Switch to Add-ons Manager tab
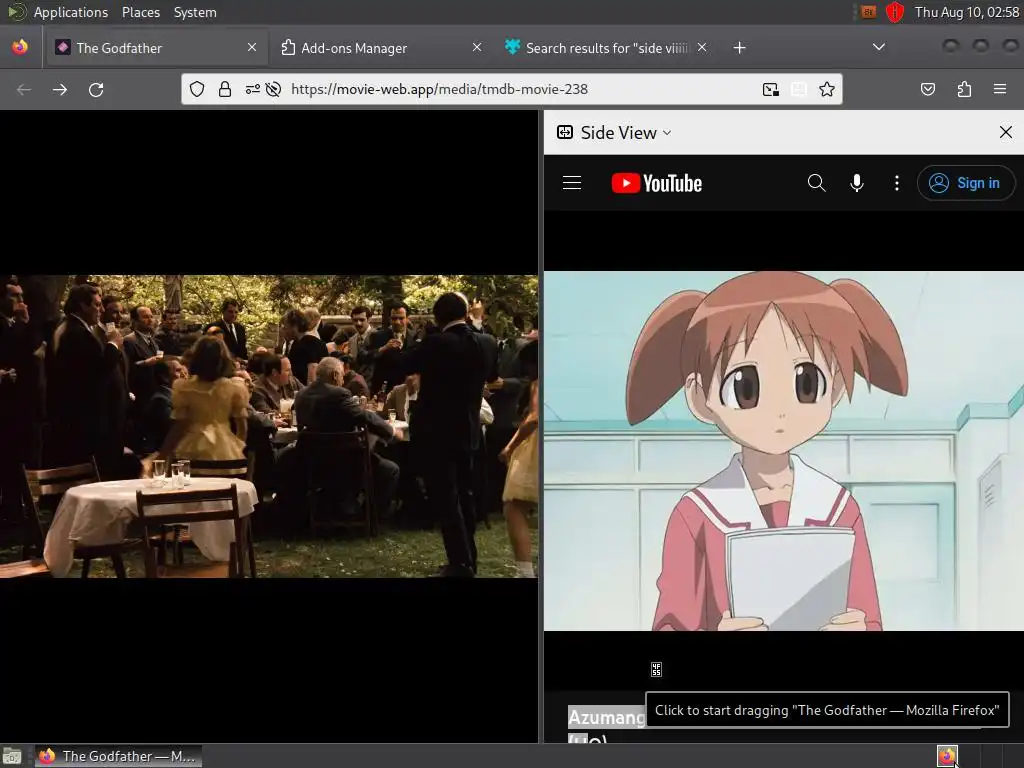 (x=381, y=48)
